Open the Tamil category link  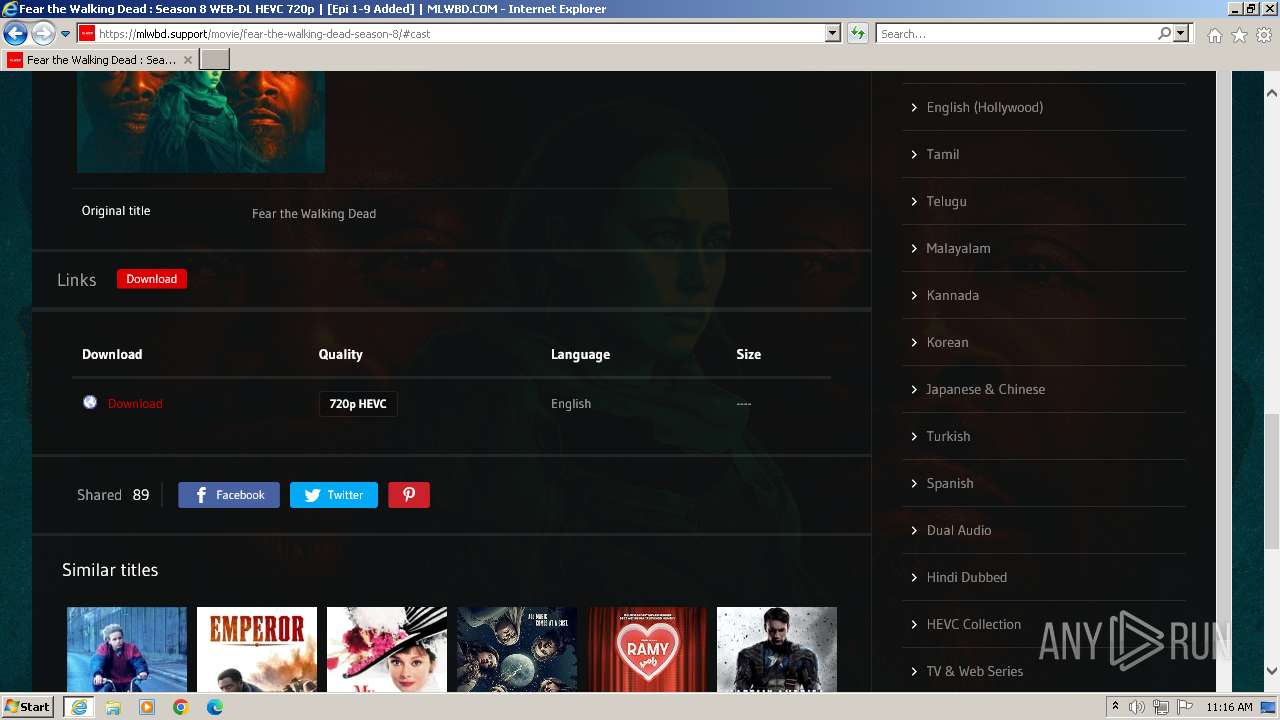click(x=943, y=154)
